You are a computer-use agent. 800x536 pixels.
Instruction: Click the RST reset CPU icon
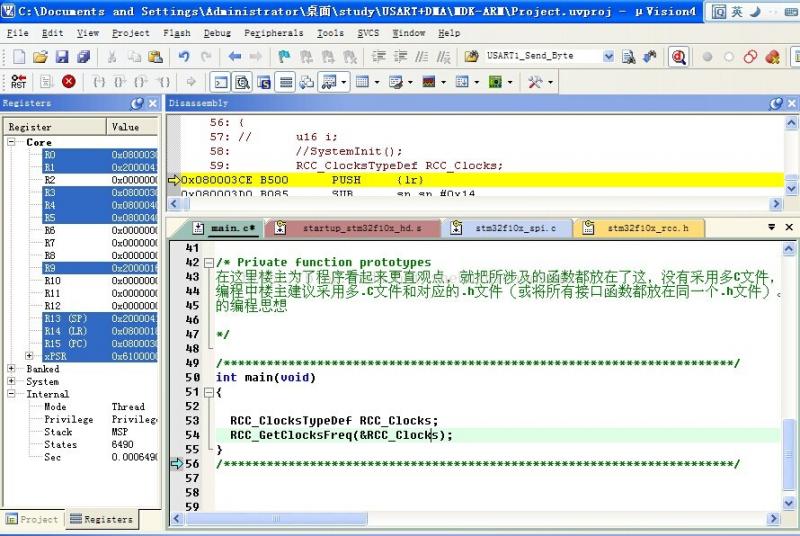click(18, 82)
